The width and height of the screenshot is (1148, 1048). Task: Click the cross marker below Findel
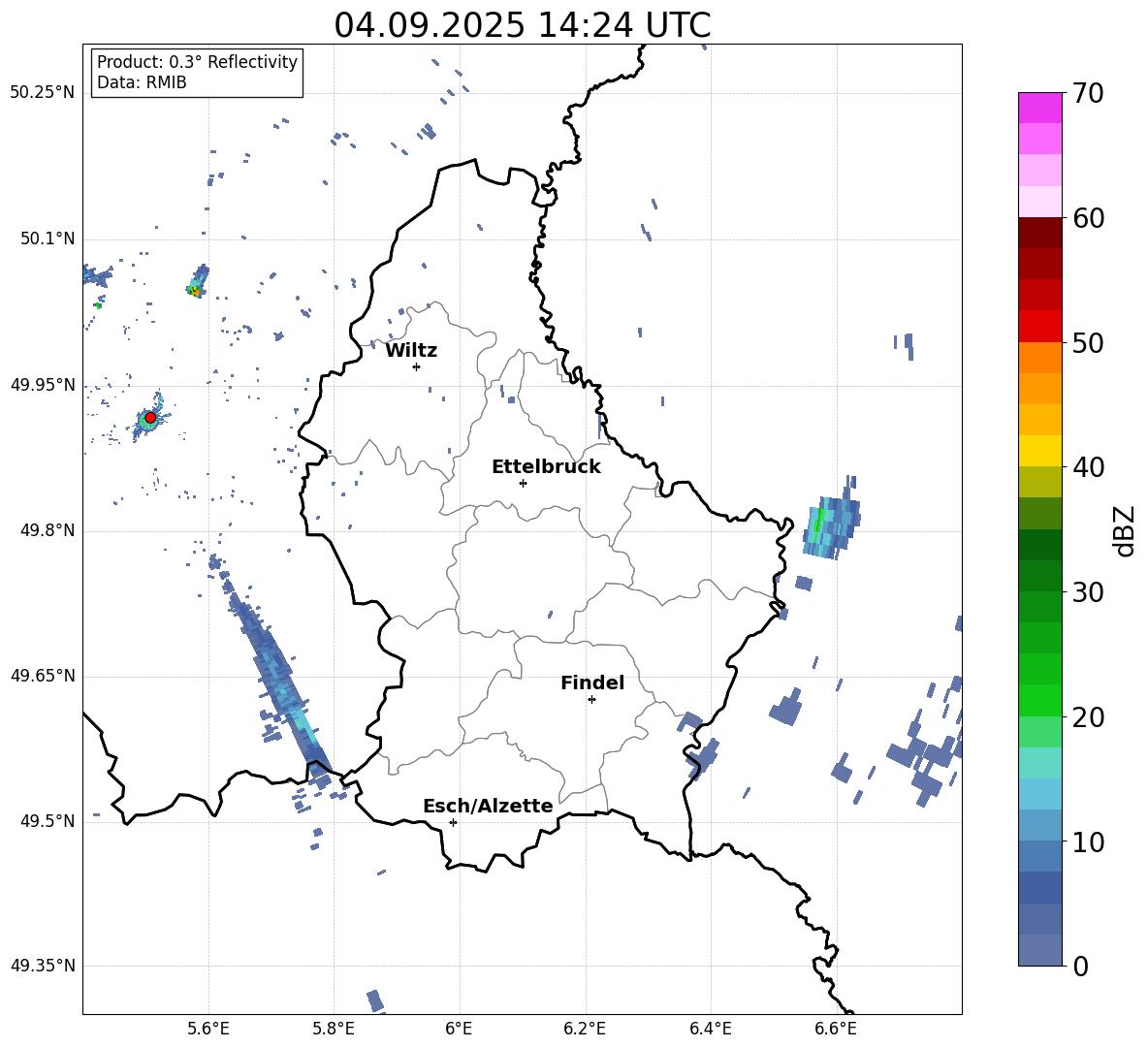click(x=591, y=700)
